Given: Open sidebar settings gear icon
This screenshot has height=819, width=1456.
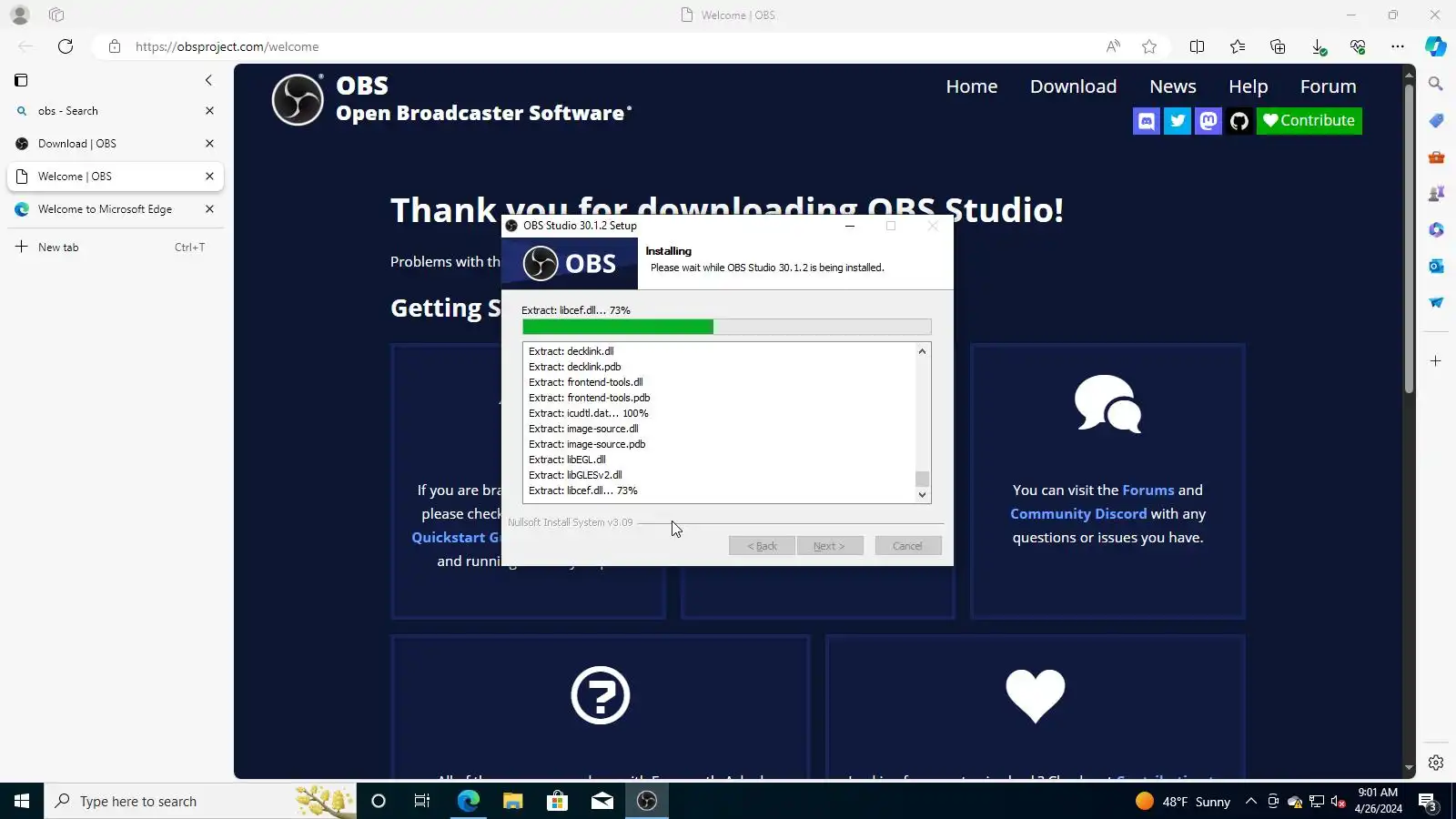Looking at the screenshot, I should (x=1436, y=763).
